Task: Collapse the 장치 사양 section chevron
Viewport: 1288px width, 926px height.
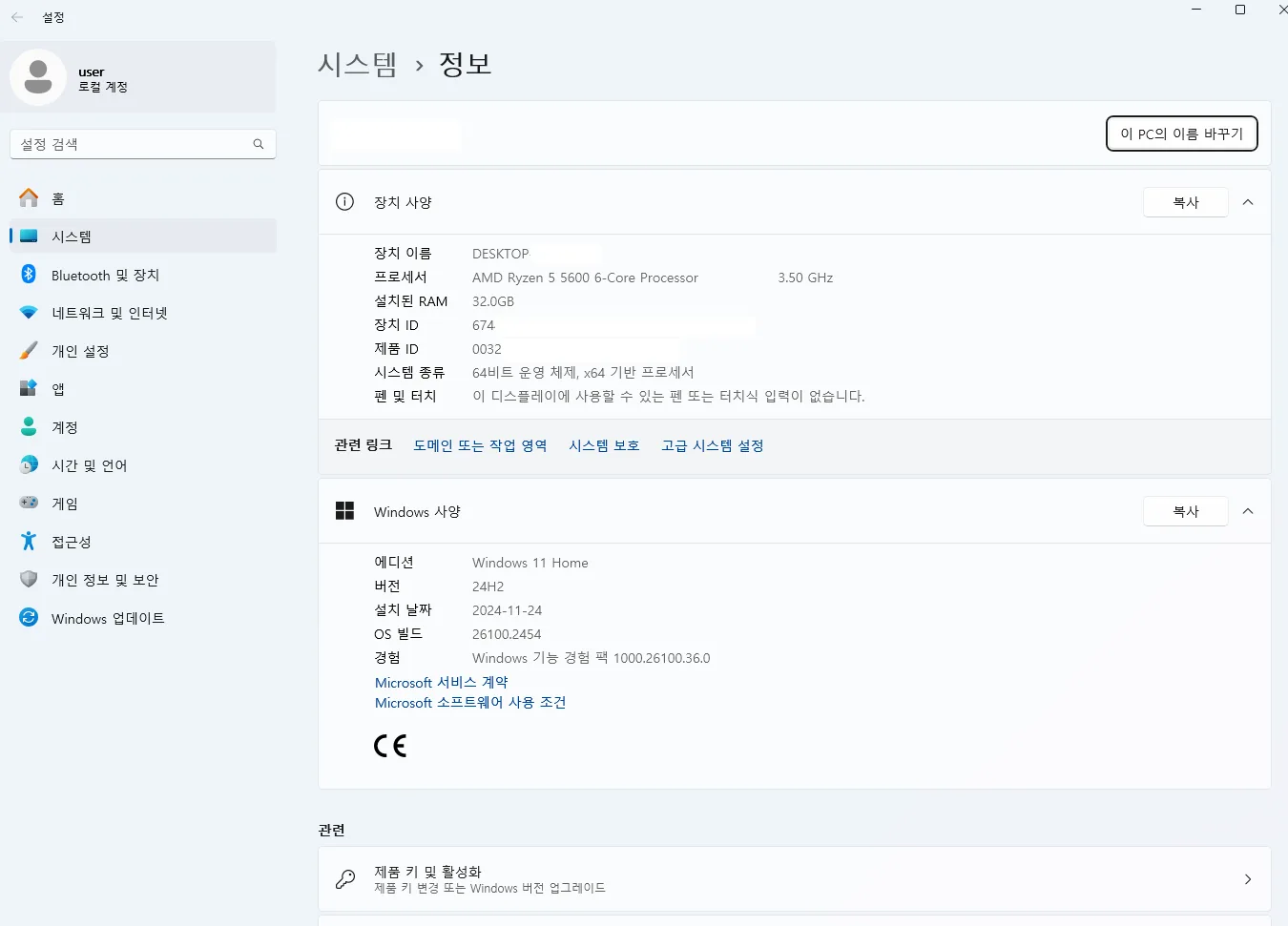Action: 1248,202
